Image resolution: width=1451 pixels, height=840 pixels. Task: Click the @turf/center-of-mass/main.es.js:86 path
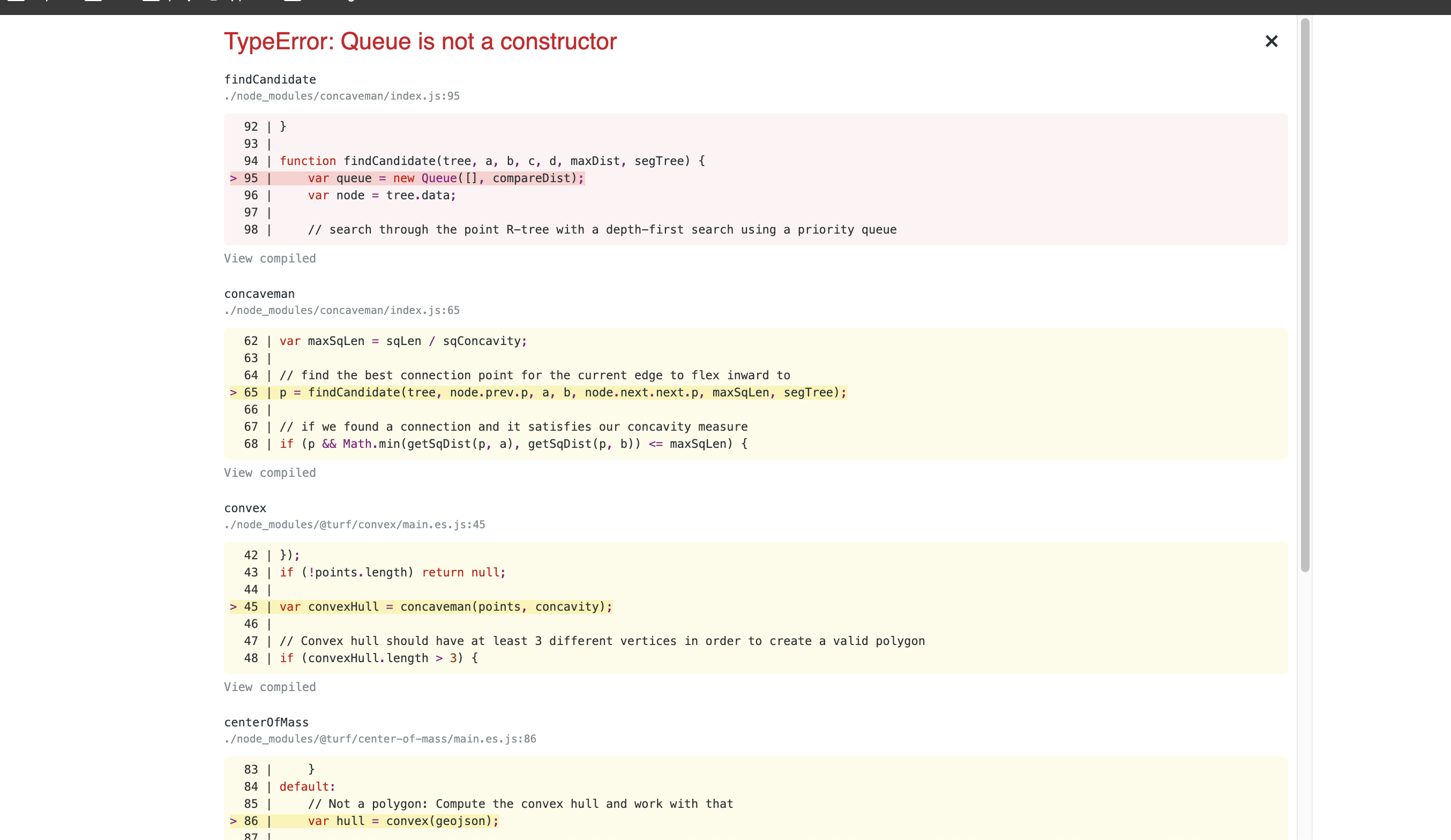coord(380,738)
